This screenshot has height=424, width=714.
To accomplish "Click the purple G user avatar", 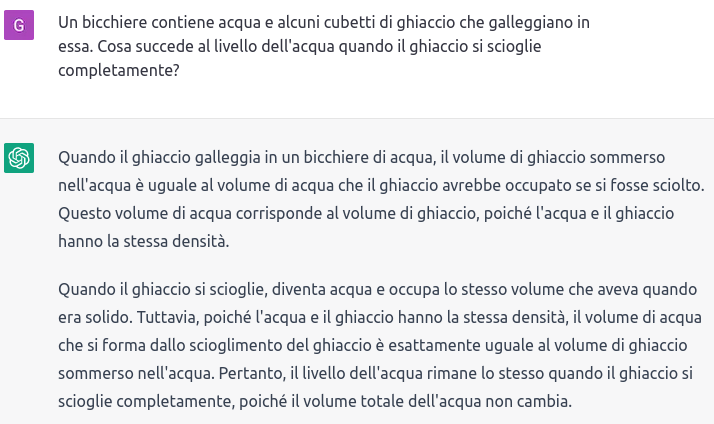I will (19, 25).
